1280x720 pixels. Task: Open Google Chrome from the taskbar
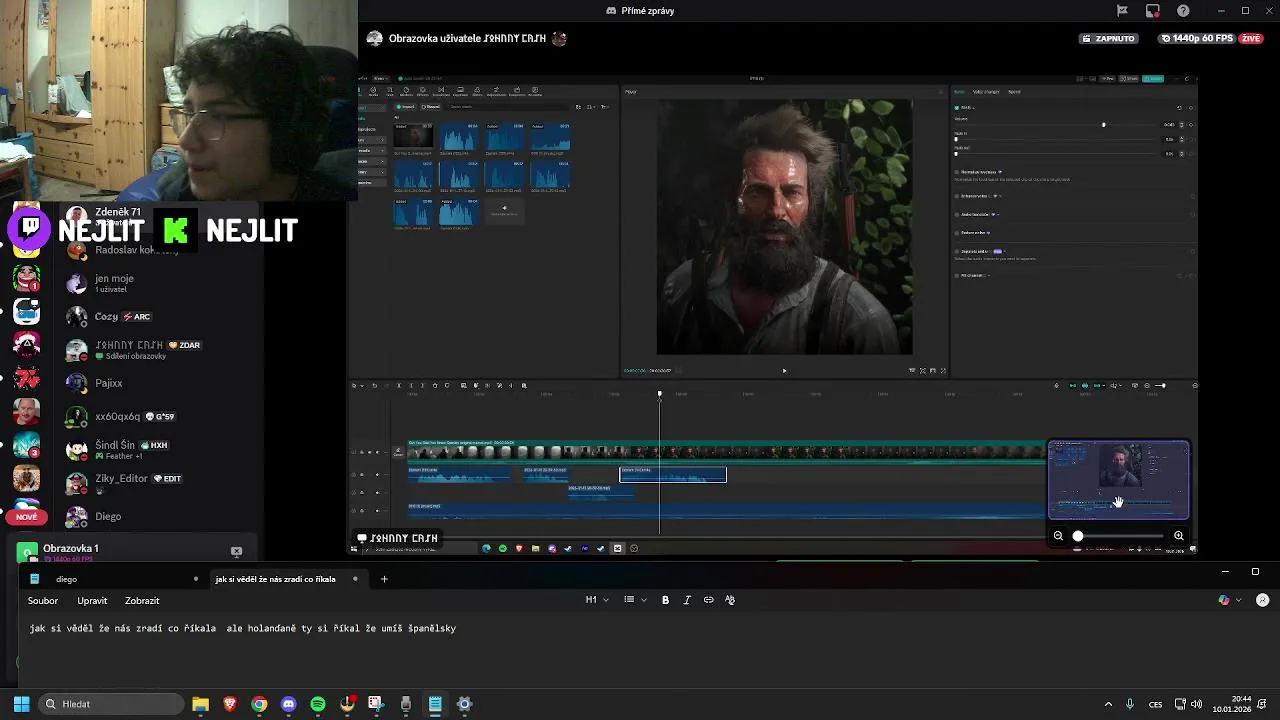[x=259, y=704]
